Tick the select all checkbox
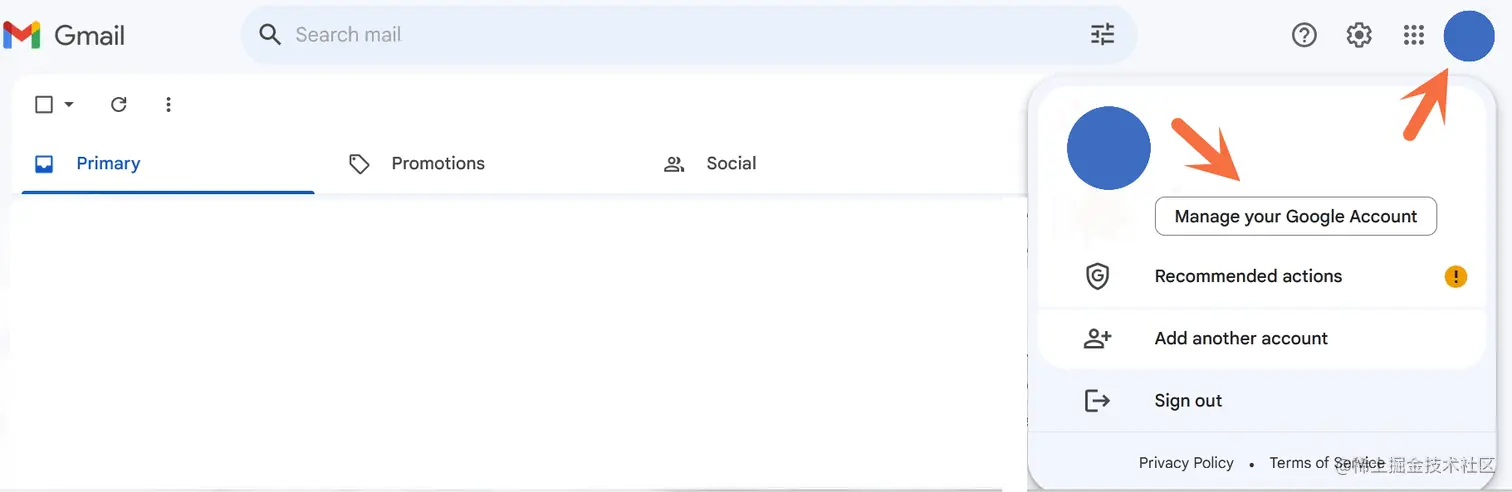This screenshot has height=492, width=1512. coord(44,104)
